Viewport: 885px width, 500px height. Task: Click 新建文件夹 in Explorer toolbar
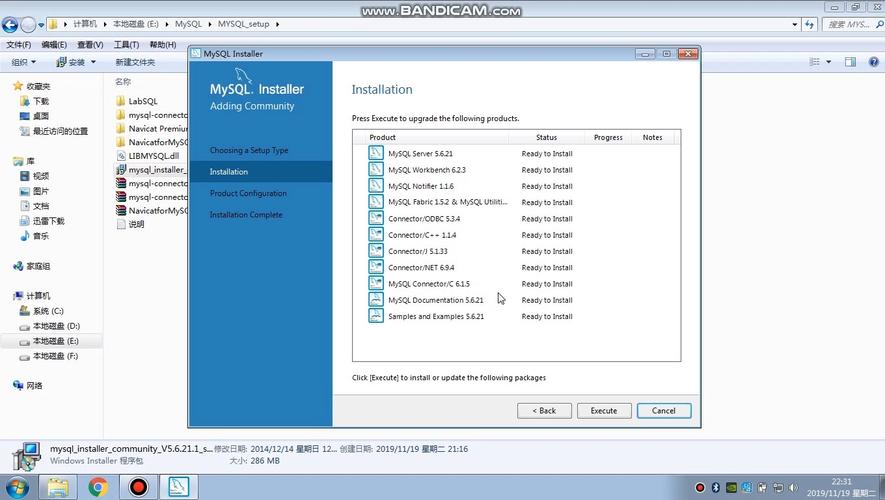(135, 62)
